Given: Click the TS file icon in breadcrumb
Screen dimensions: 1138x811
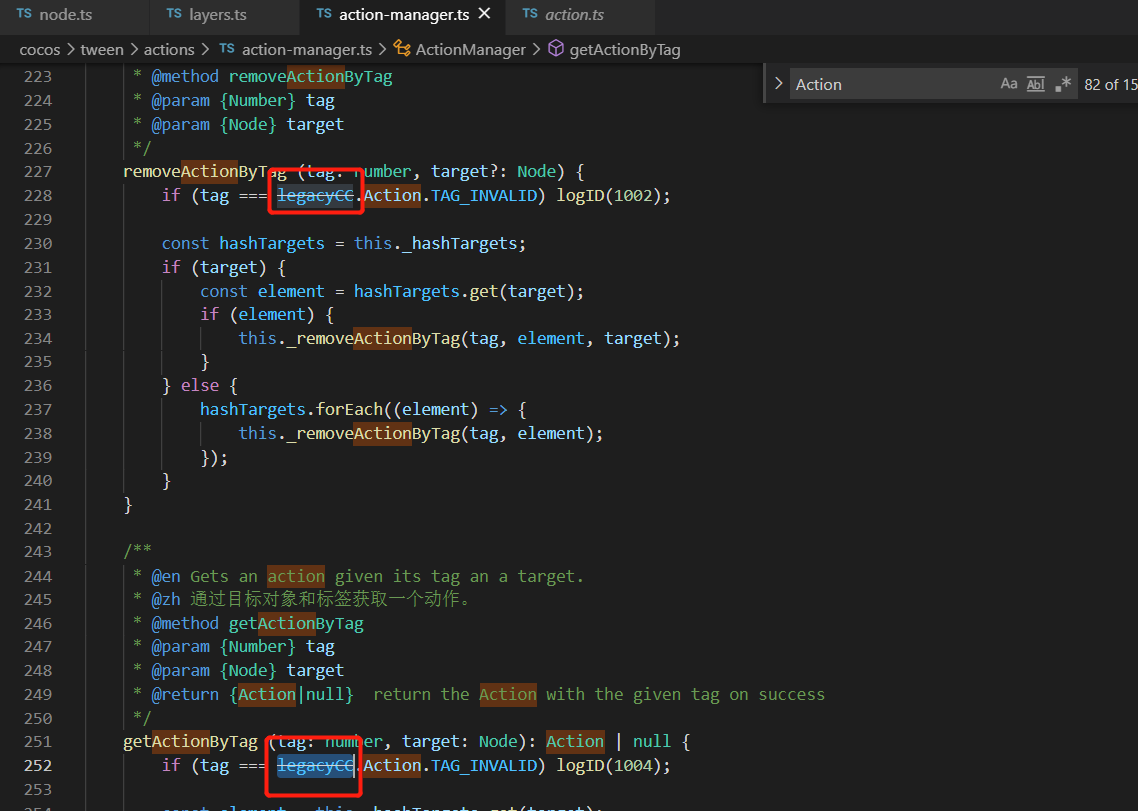Looking at the screenshot, I should 227,49.
